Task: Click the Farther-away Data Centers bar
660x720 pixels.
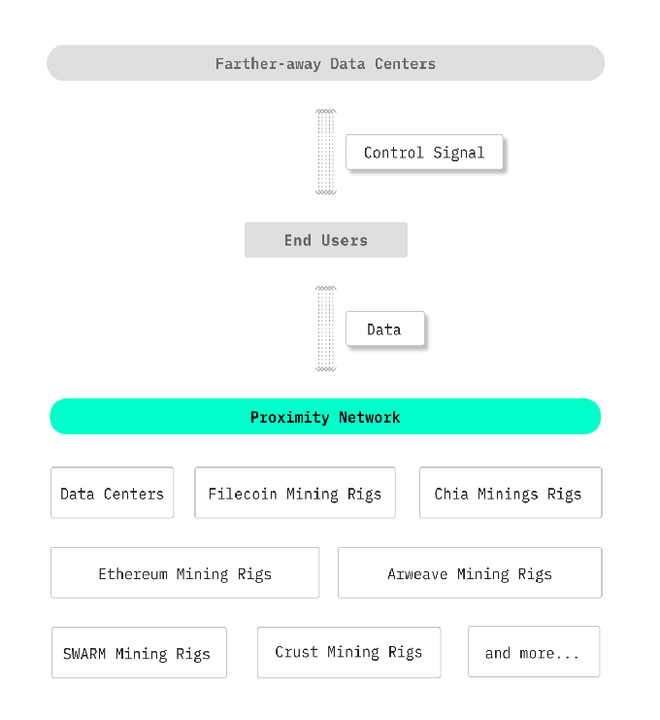Action: (325, 63)
